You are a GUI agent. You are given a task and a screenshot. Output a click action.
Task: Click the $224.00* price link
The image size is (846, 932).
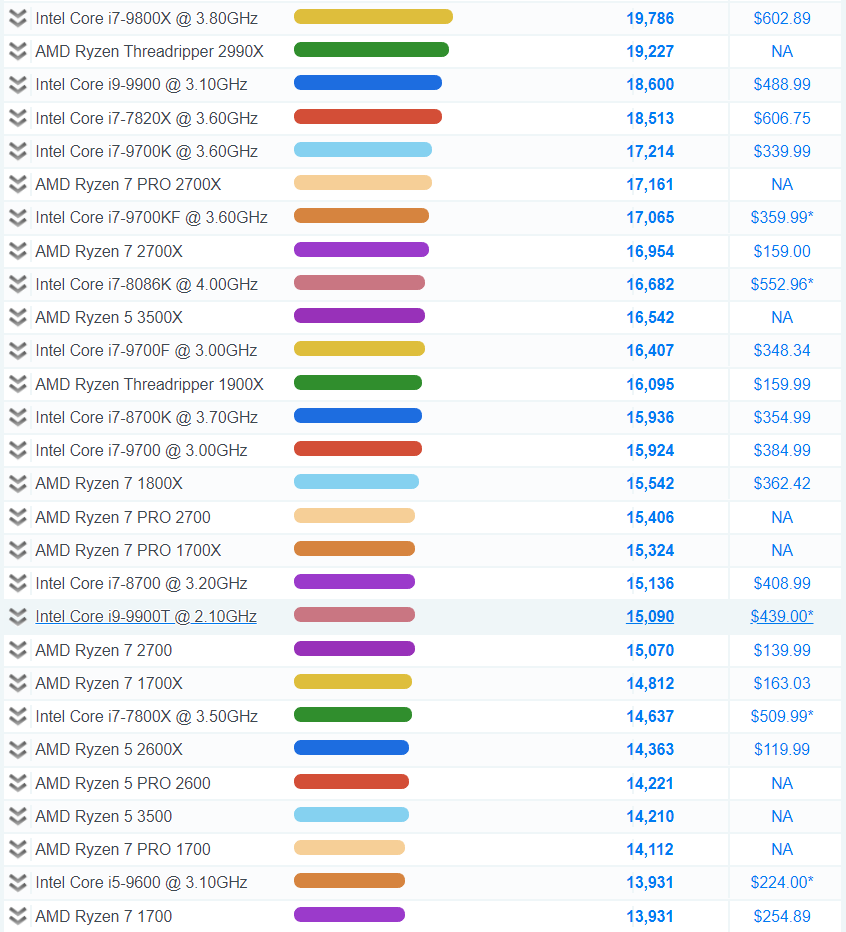[782, 883]
